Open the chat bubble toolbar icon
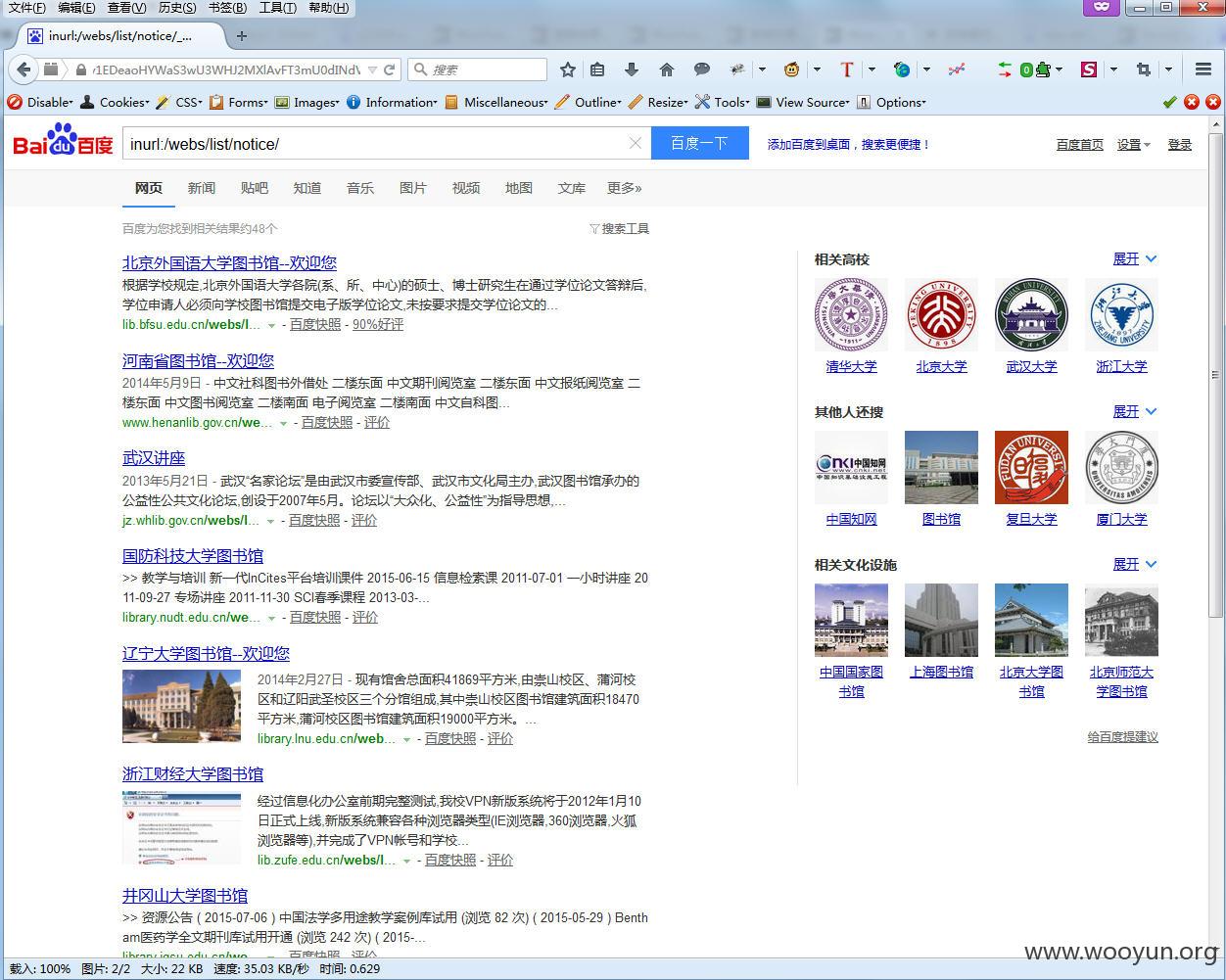Viewport: 1226px width, 980px height. (702, 70)
